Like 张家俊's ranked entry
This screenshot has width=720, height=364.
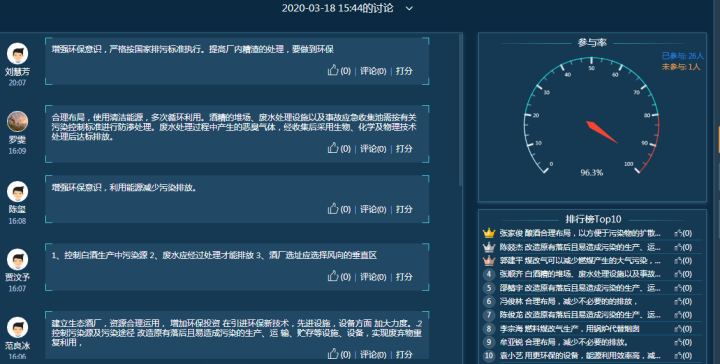(678, 233)
